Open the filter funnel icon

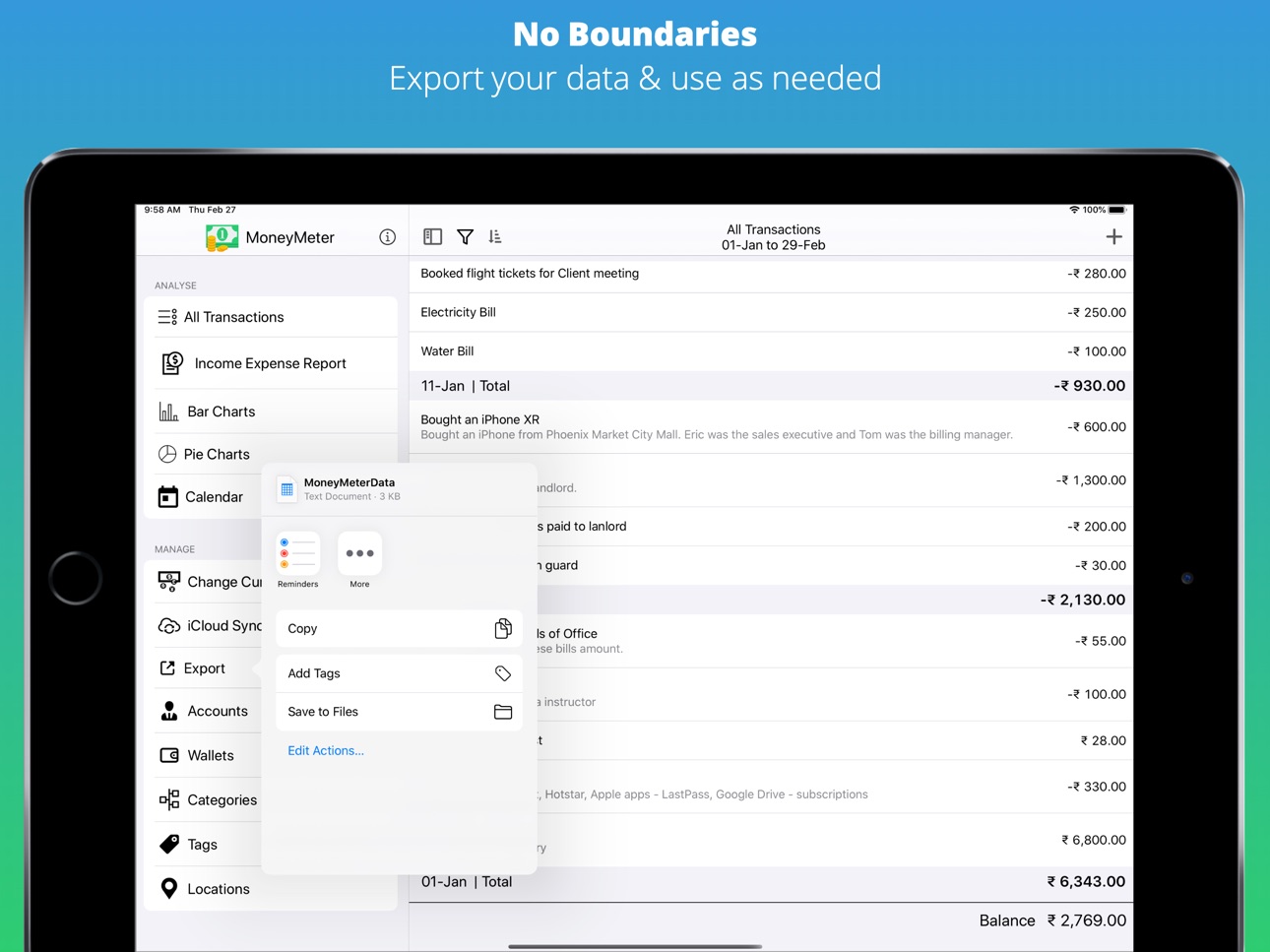pyautogui.click(x=465, y=236)
